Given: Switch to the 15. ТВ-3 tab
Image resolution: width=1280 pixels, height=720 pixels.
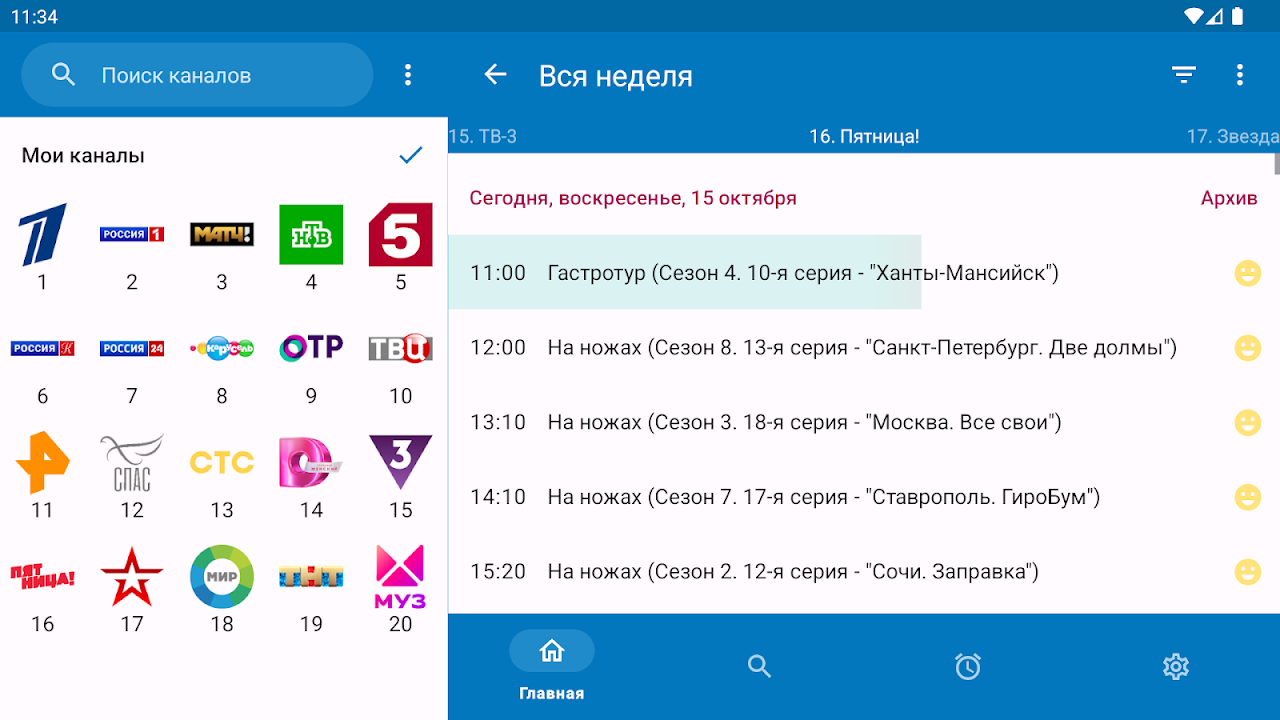Looking at the screenshot, I should (483, 137).
